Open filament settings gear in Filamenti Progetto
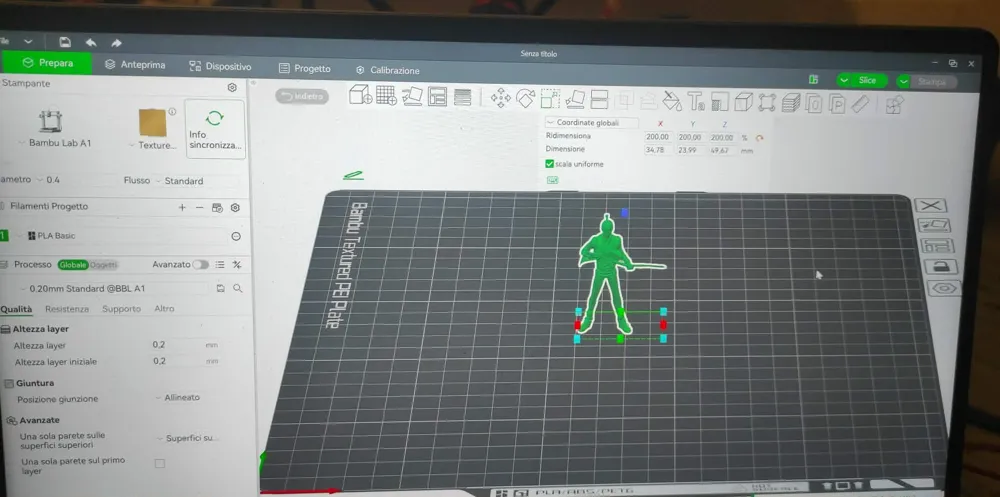This screenshot has width=1000, height=497. tap(235, 208)
